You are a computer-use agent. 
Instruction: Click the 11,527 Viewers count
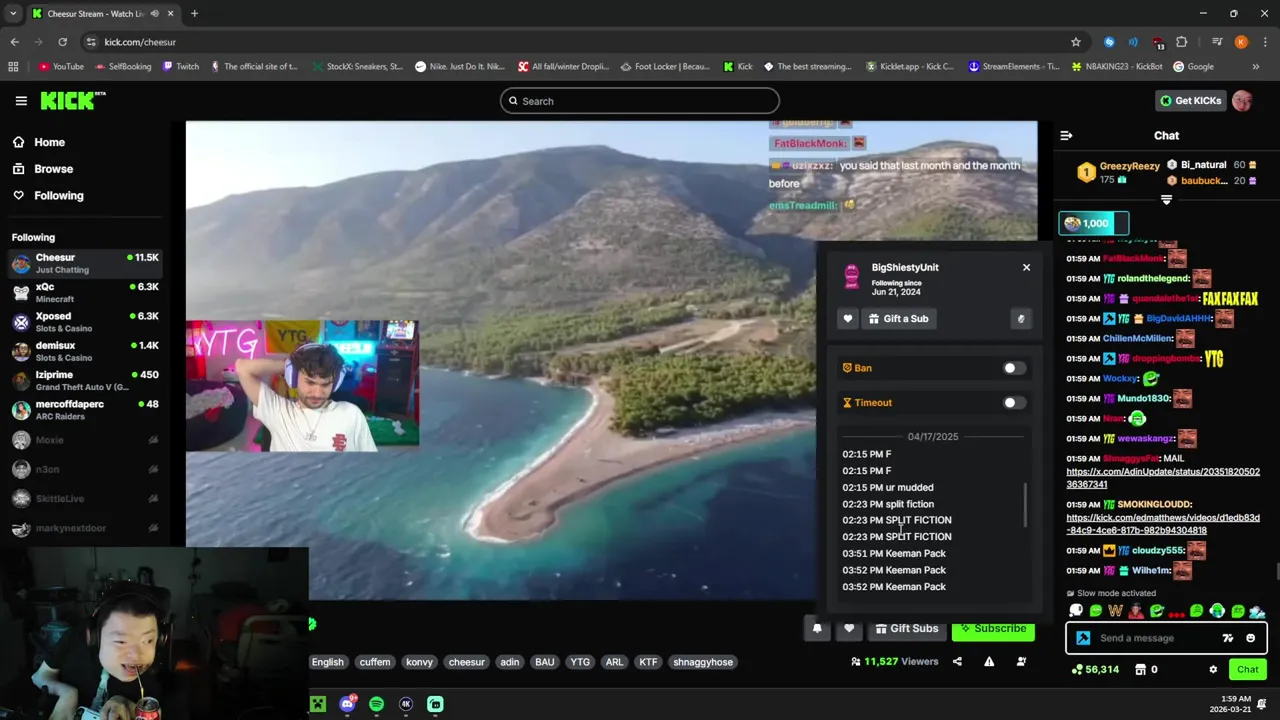click(895, 661)
